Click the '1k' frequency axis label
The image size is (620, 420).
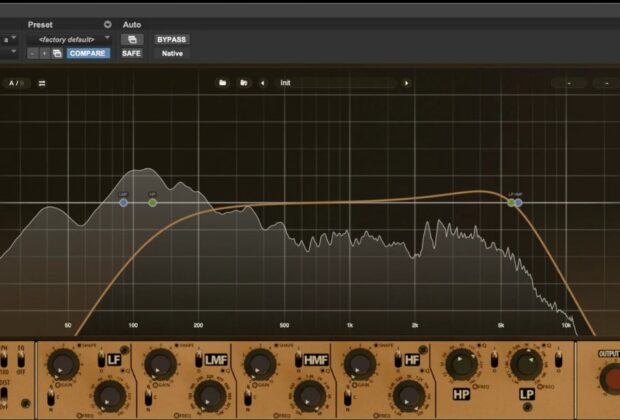350,325
